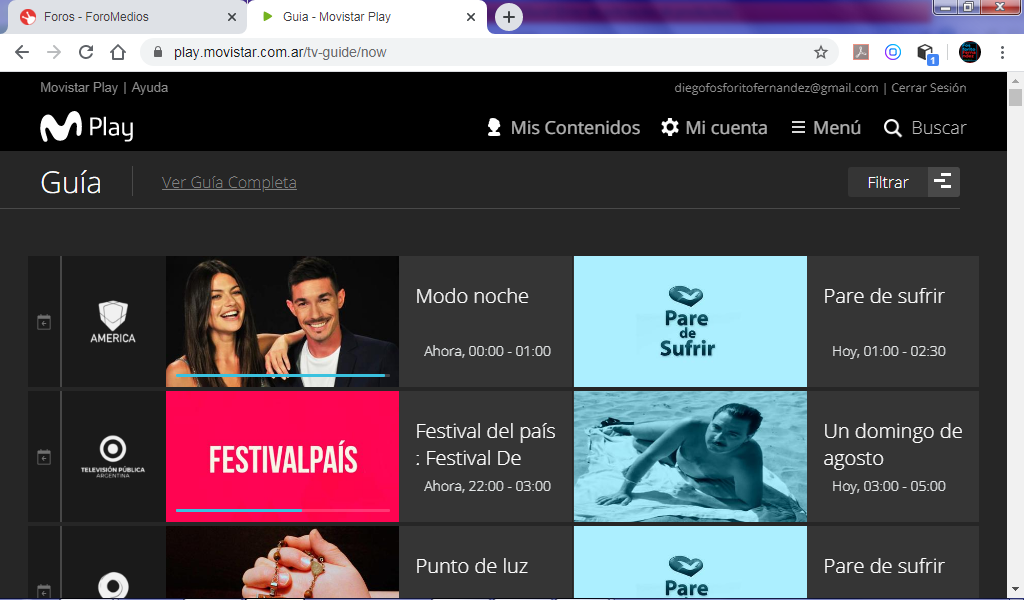
Task: Close the Foros - ForoMedios tab
Action: tap(231, 17)
